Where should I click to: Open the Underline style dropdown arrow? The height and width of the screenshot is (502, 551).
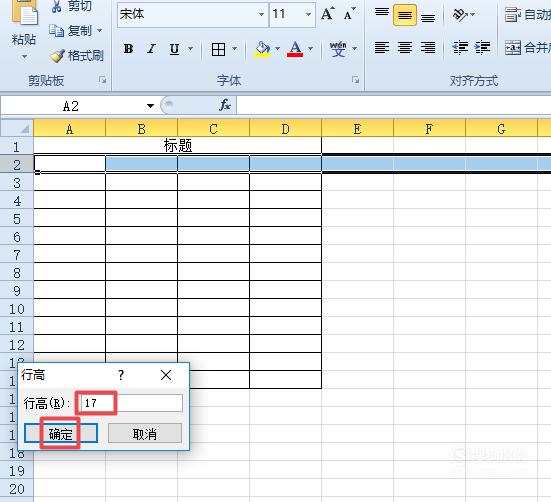click(191, 48)
